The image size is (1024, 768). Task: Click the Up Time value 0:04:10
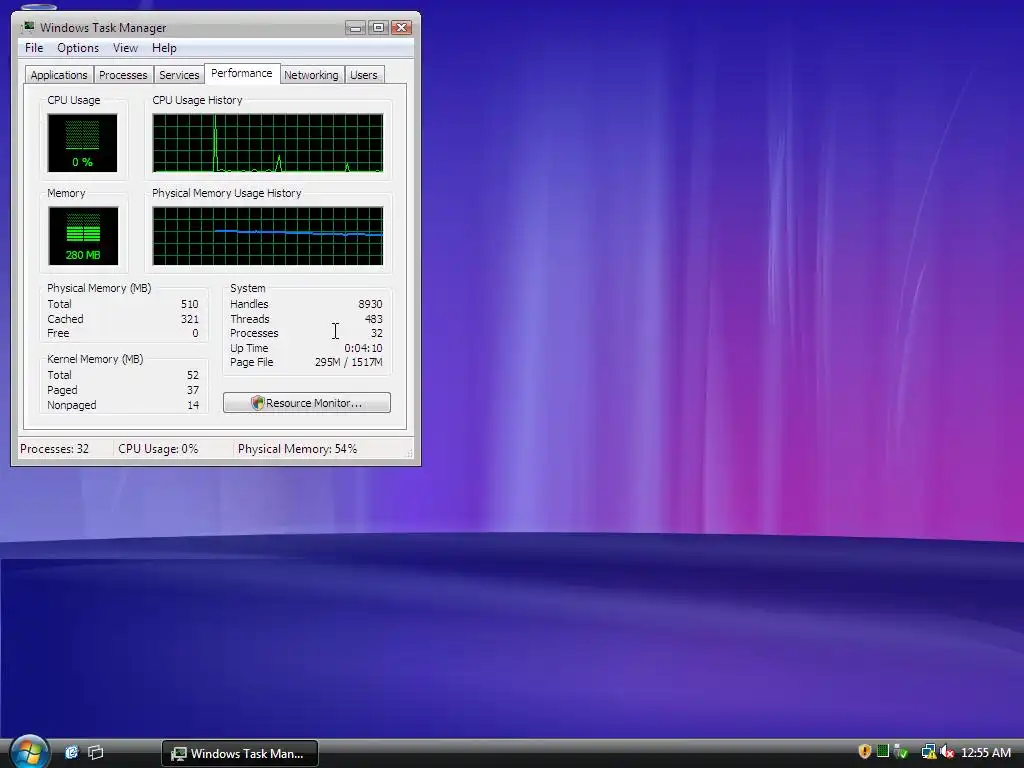point(363,348)
